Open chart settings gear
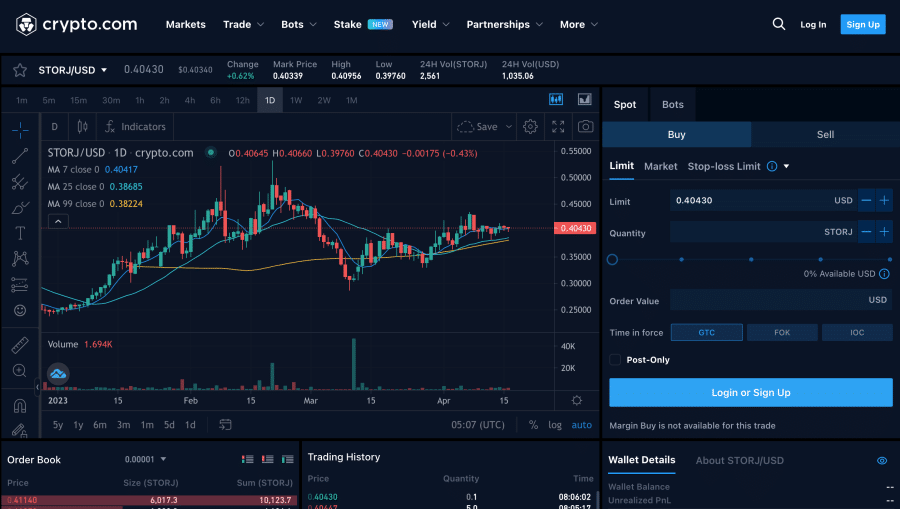The width and height of the screenshot is (900, 509). tap(530, 127)
